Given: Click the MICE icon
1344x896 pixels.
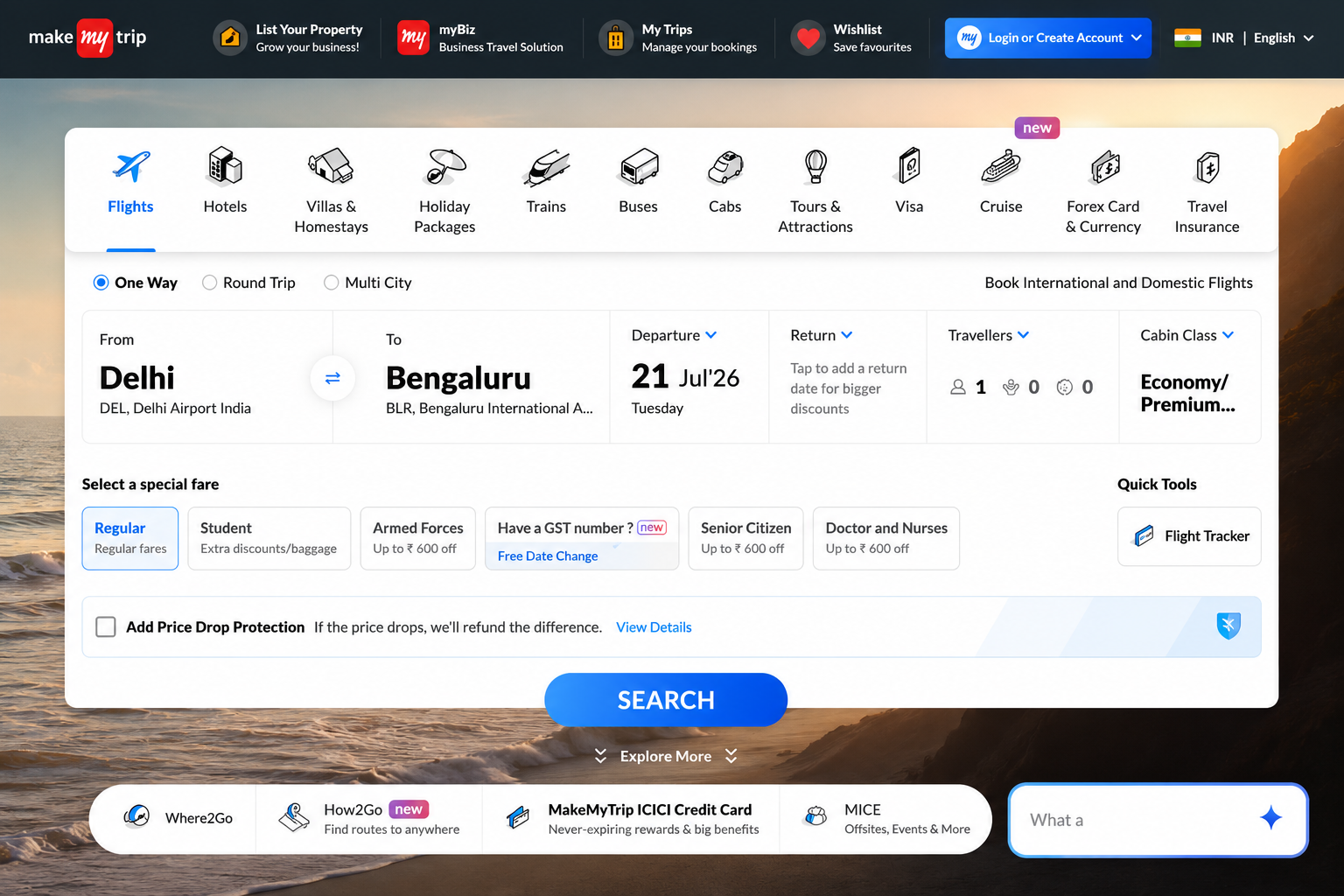Looking at the screenshot, I should tap(815, 816).
